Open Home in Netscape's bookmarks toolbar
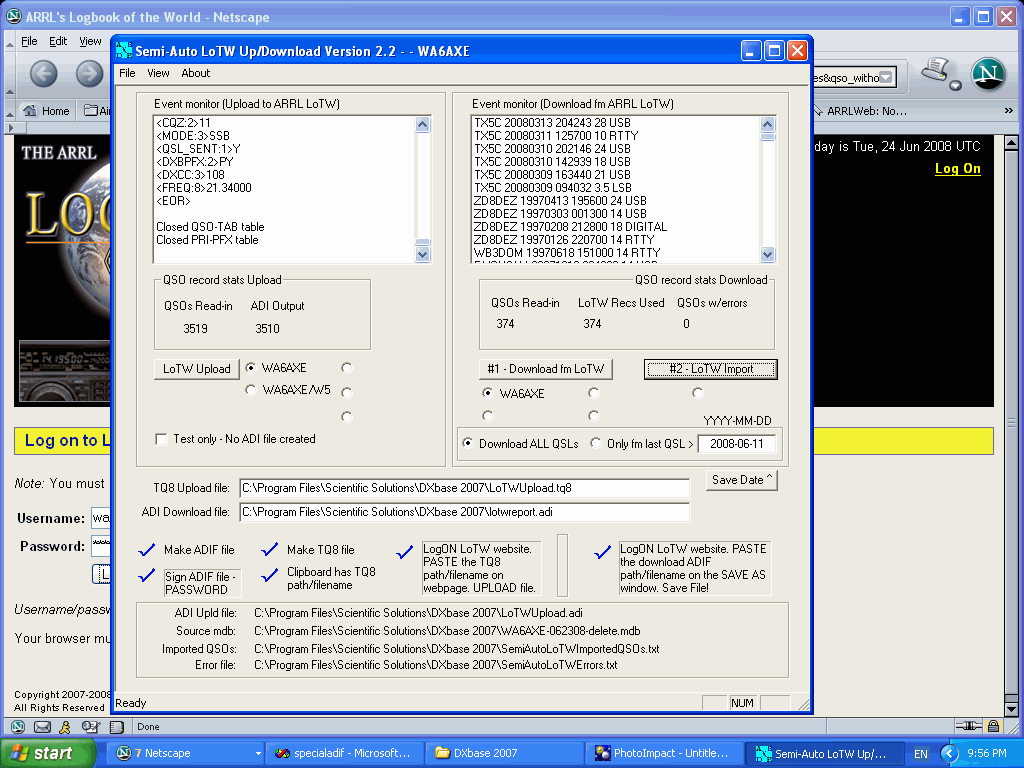 (x=46, y=111)
